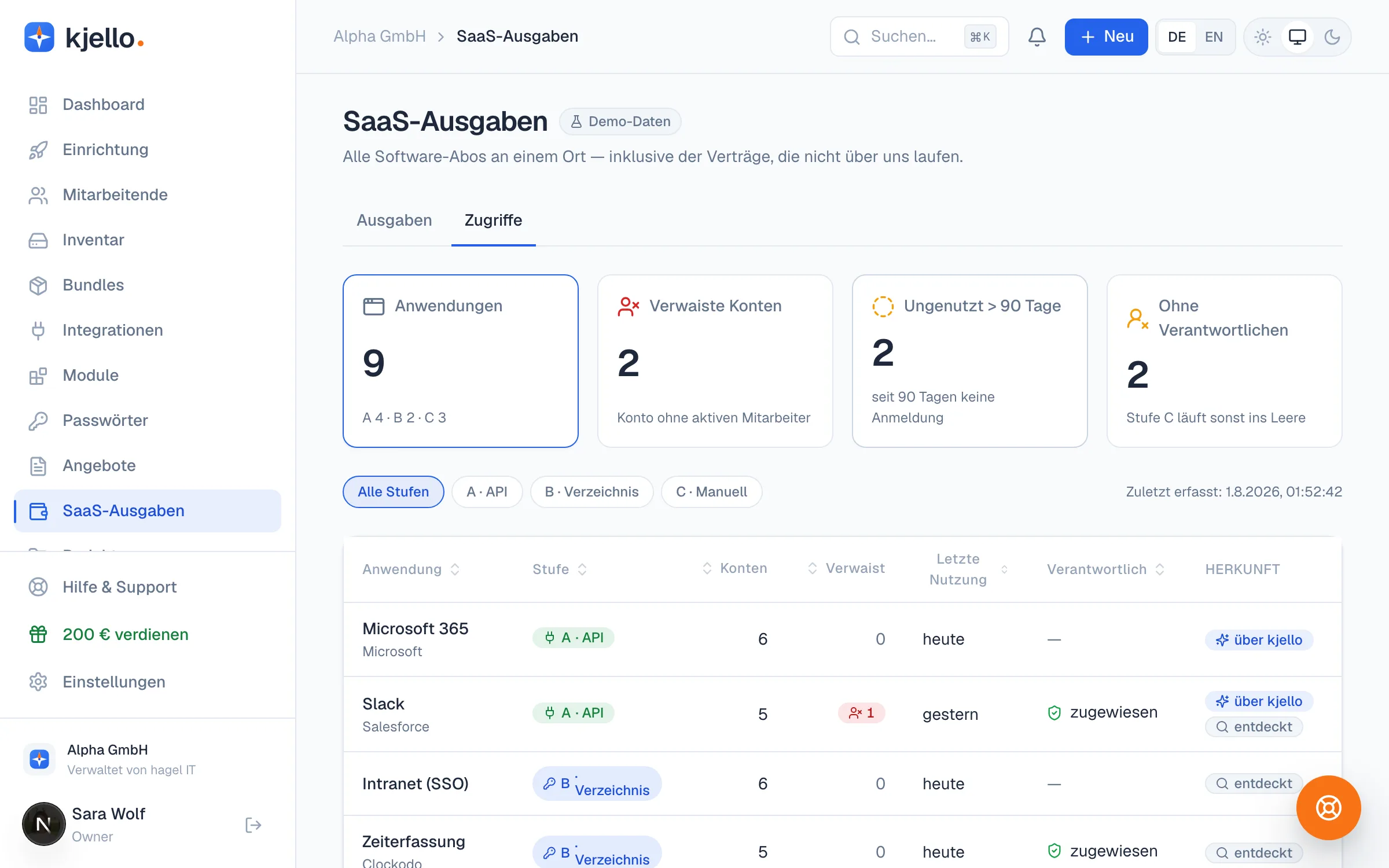Go to Dashboard in sidebar
Viewport: 1389px width, 868px height.
(x=148, y=105)
